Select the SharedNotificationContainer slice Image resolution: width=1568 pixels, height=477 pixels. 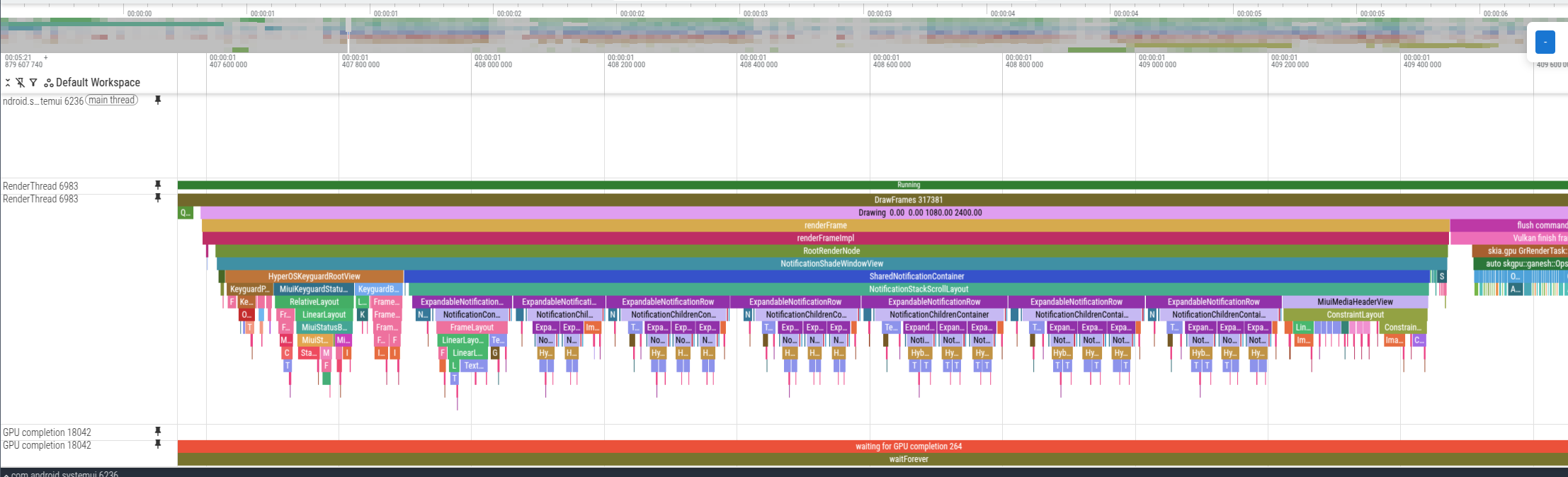tap(916, 276)
